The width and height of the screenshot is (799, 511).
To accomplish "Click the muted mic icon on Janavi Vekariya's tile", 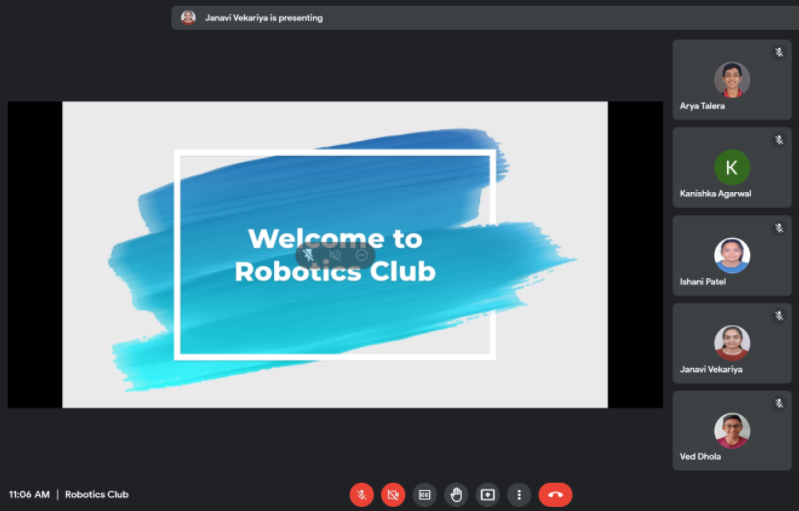I will 779,316.
